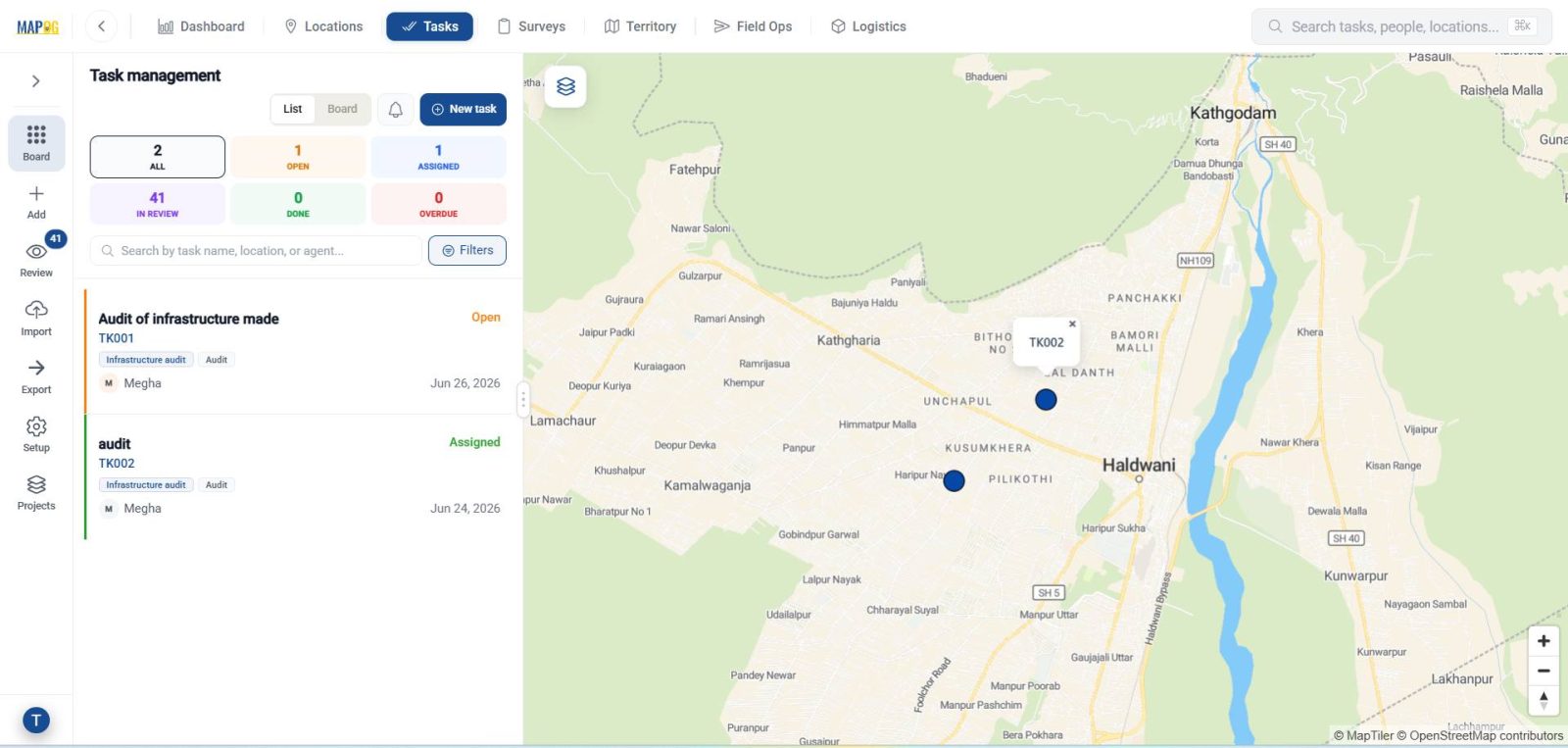
Task: Click the Kathgodam label on map
Action: pyautogui.click(x=1233, y=113)
